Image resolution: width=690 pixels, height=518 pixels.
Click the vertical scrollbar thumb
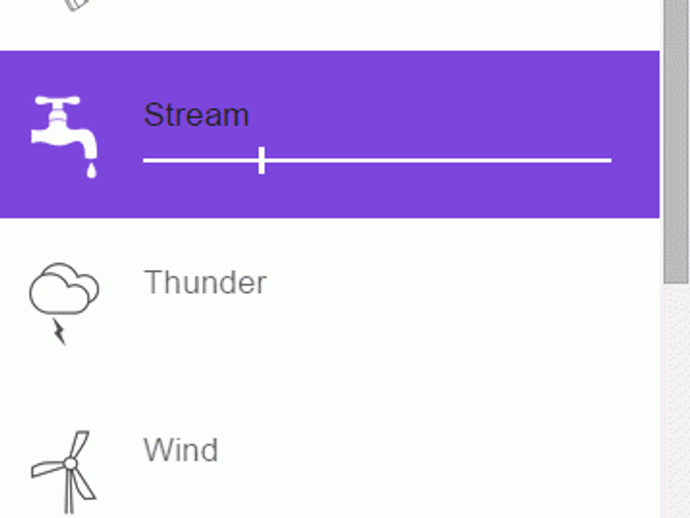pyautogui.click(x=675, y=140)
